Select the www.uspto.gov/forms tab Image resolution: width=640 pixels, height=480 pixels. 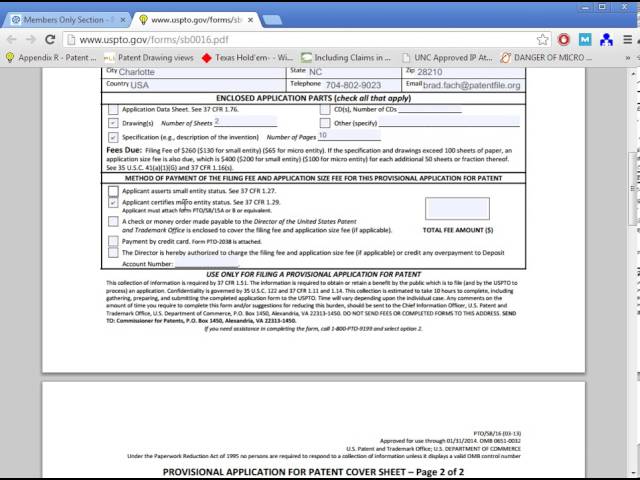pyautogui.click(x=196, y=20)
